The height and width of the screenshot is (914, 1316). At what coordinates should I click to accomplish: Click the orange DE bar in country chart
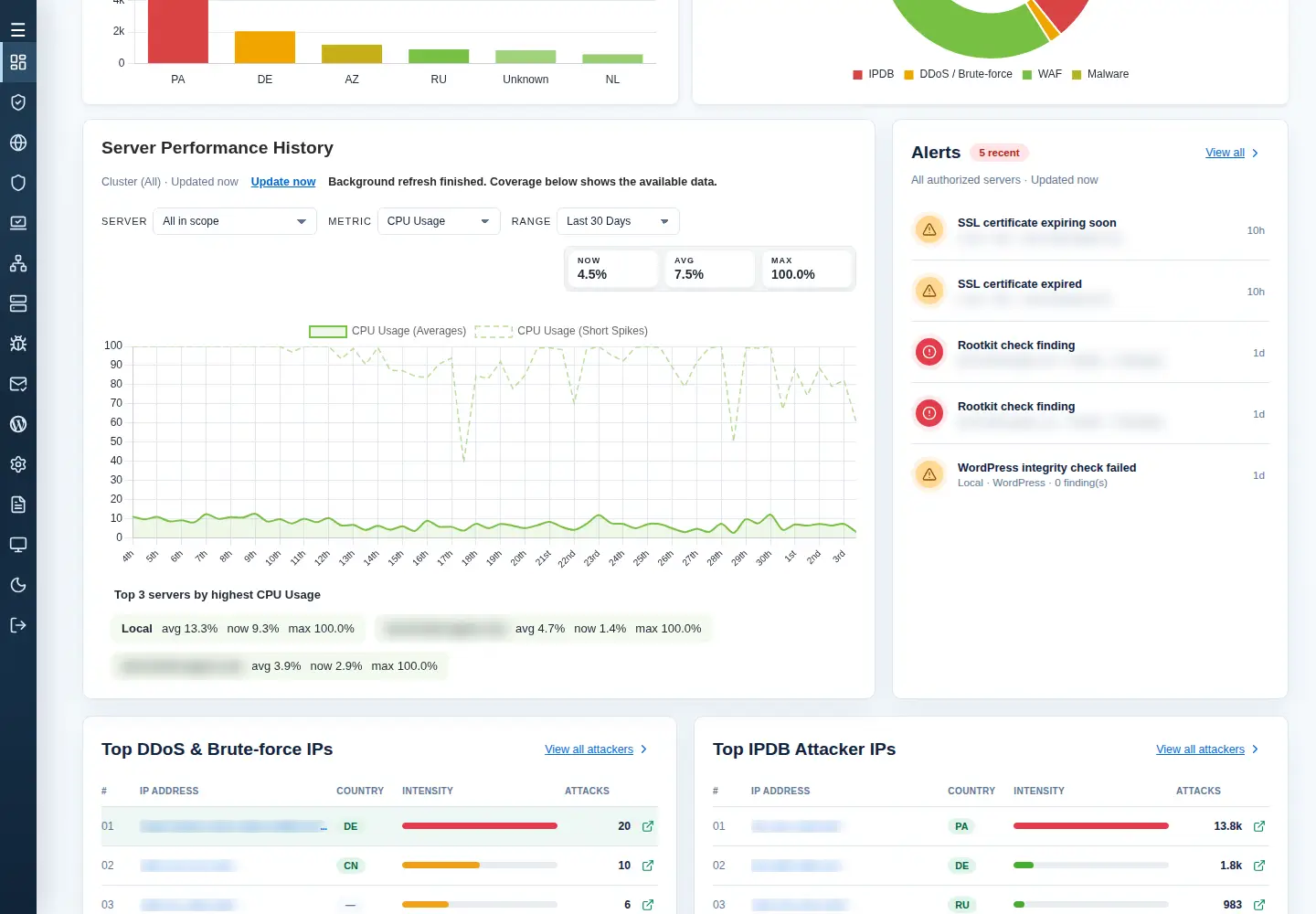[x=265, y=48]
